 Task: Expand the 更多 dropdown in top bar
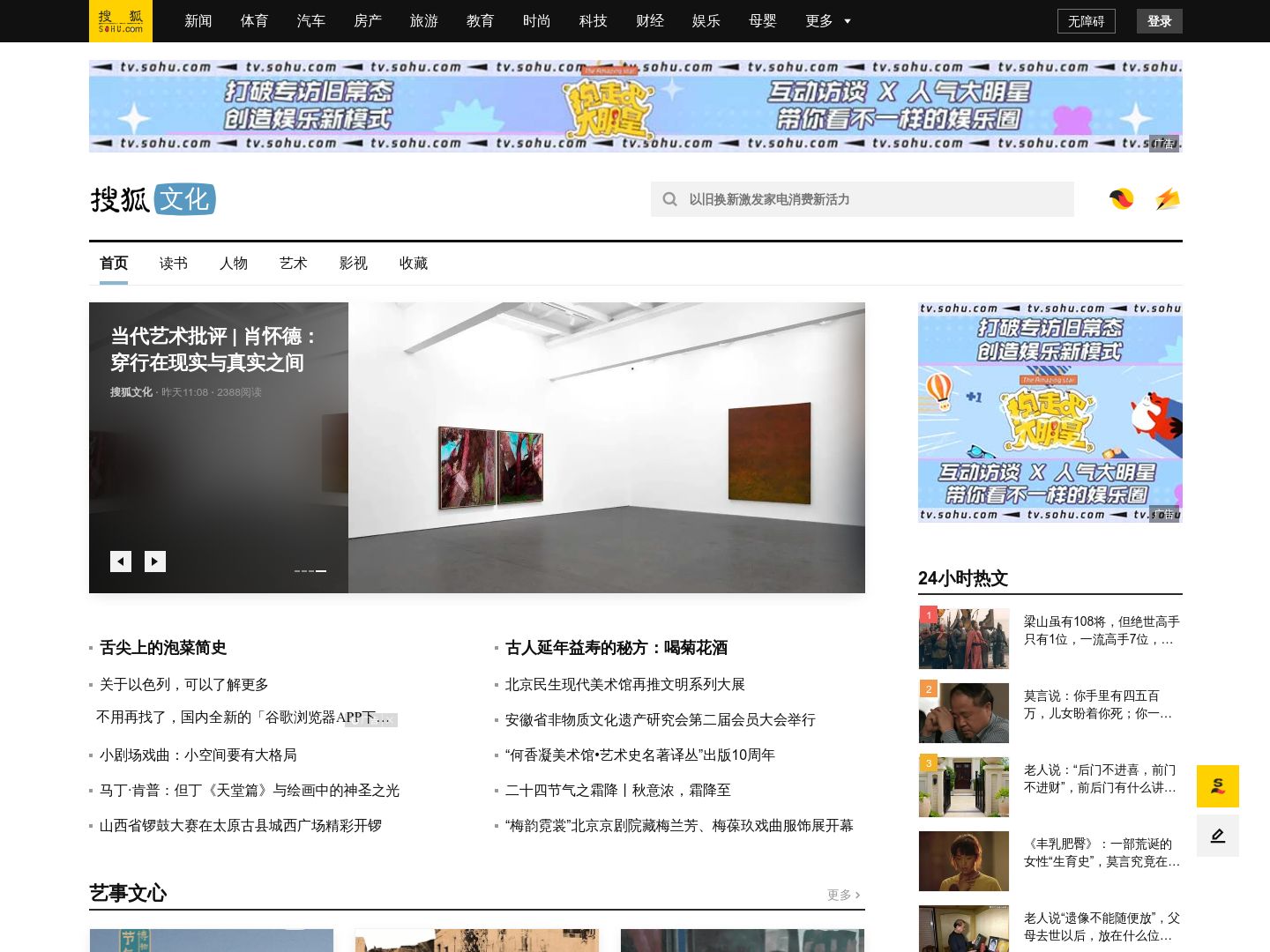828,21
